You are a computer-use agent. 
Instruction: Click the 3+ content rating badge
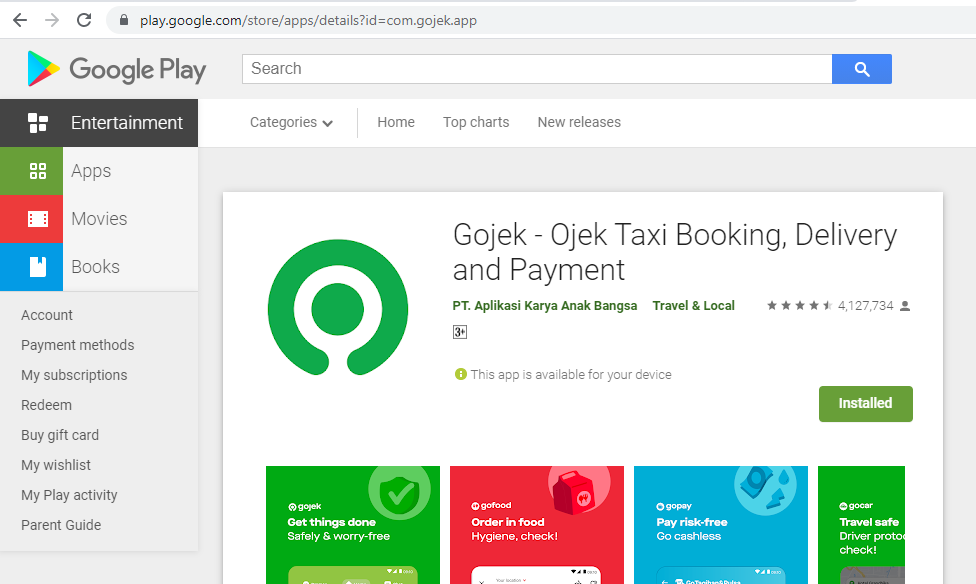pyautogui.click(x=459, y=331)
